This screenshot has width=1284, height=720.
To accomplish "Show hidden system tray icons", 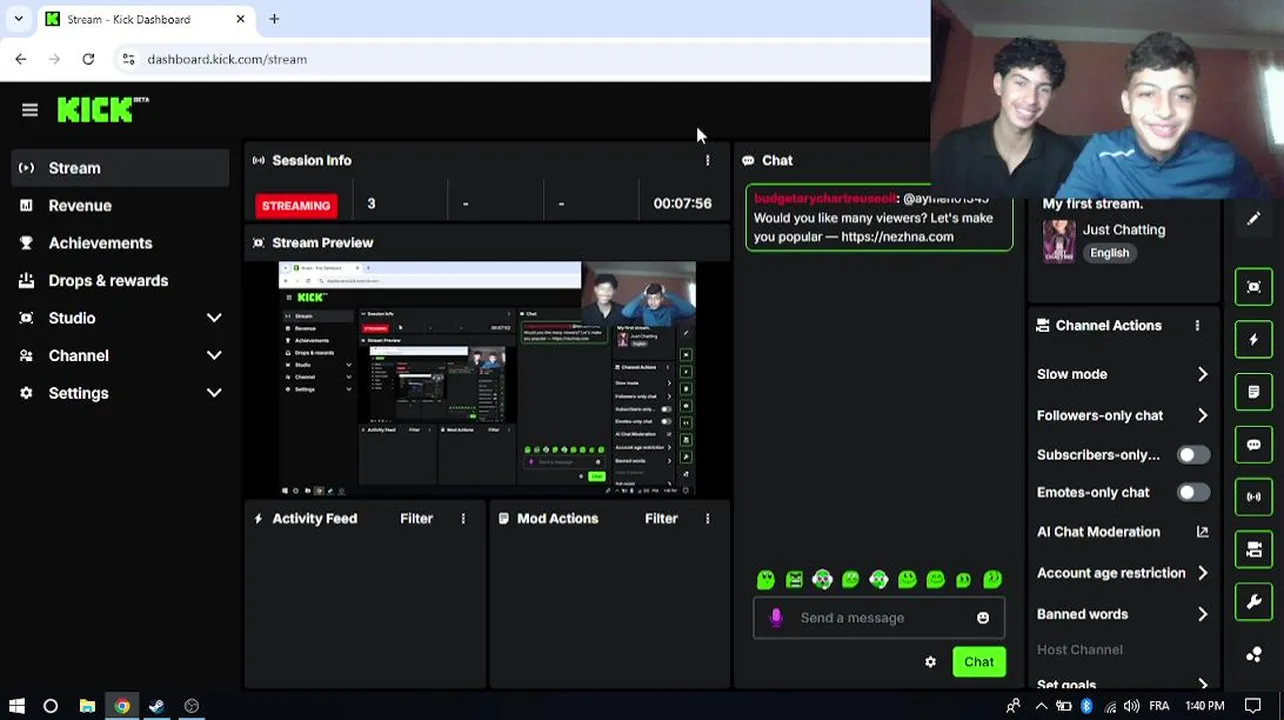I will pyautogui.click(x=1040, y=706).
